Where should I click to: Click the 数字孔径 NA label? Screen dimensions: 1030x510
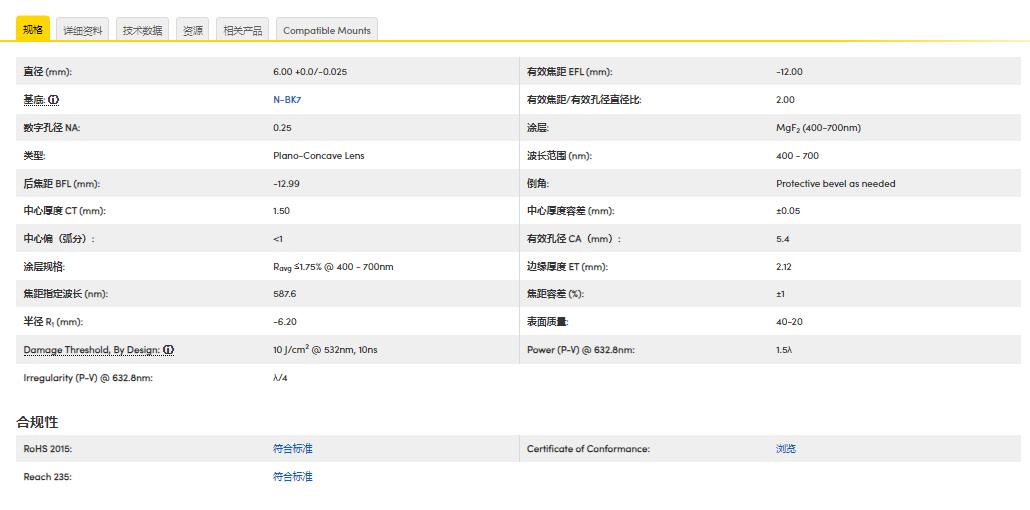pyautogui.click(x=52, y=128)
